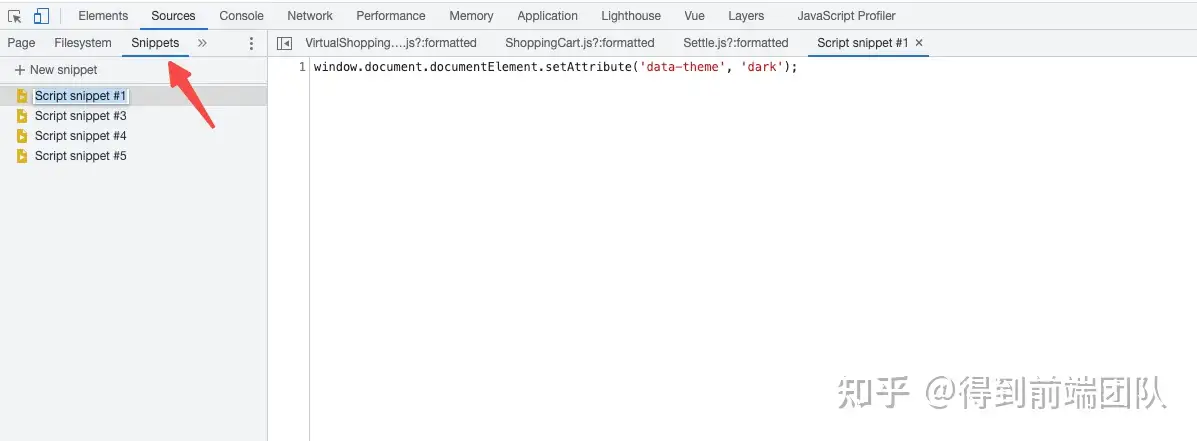Close the Script snippet #1 editor tab
This screenshot has width=1197, height=441.
click(919, 43)
